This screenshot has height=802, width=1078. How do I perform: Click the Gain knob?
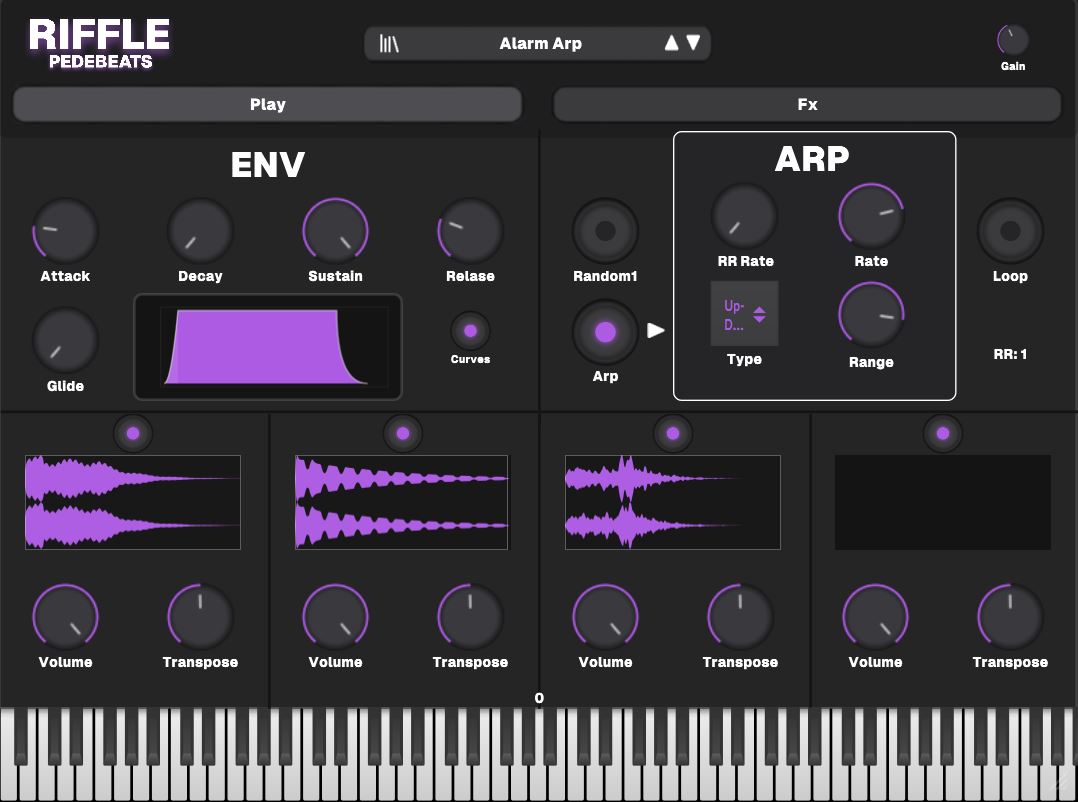pos(1012,40)
